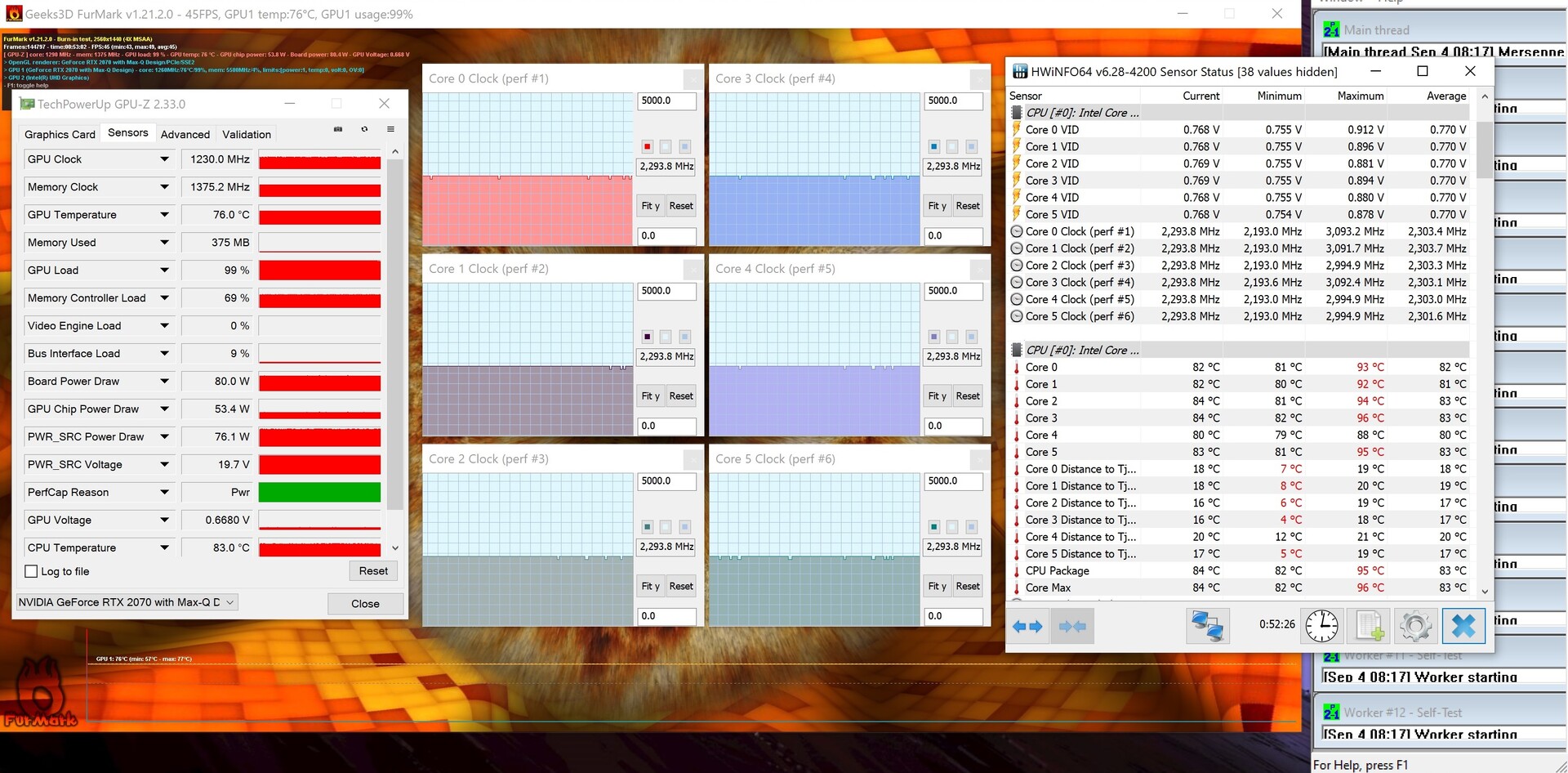Click the GPU-Z refresh icon
The height and width of the screenshot is (773, 1568).
[x=364, y=129]
